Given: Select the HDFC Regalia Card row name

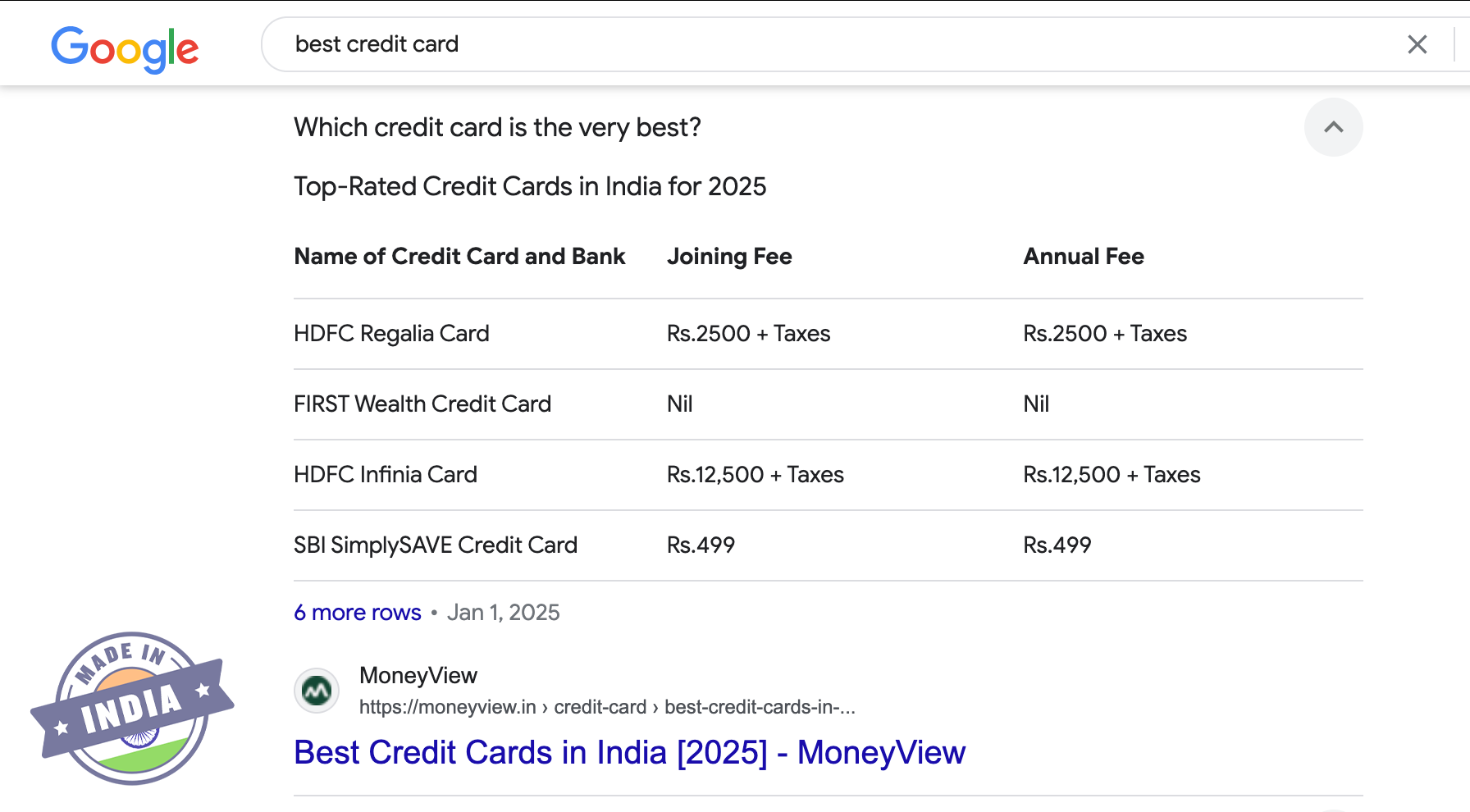Looking at the screenshot, I should click(x=391, y=334).
